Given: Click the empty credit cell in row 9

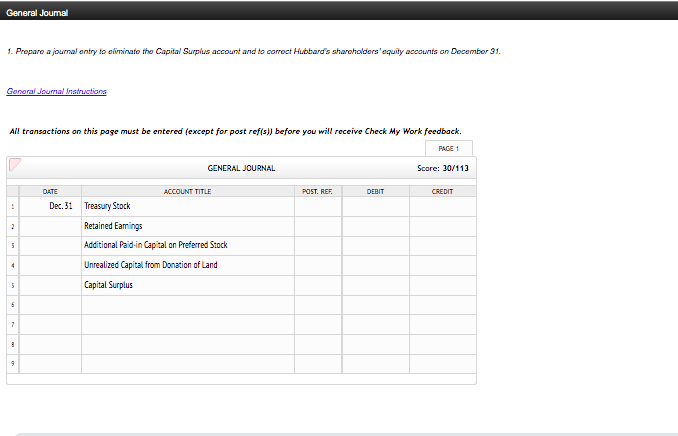Looking at the screenshot, I should coord(443,364).
